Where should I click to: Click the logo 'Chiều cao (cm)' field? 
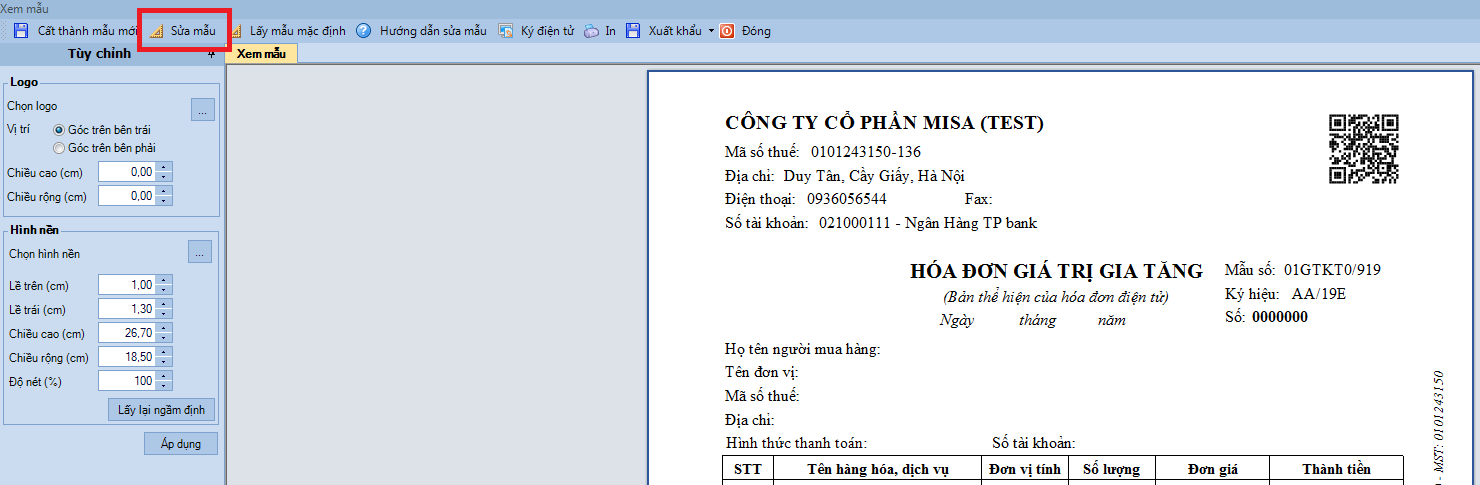point(127,172)
